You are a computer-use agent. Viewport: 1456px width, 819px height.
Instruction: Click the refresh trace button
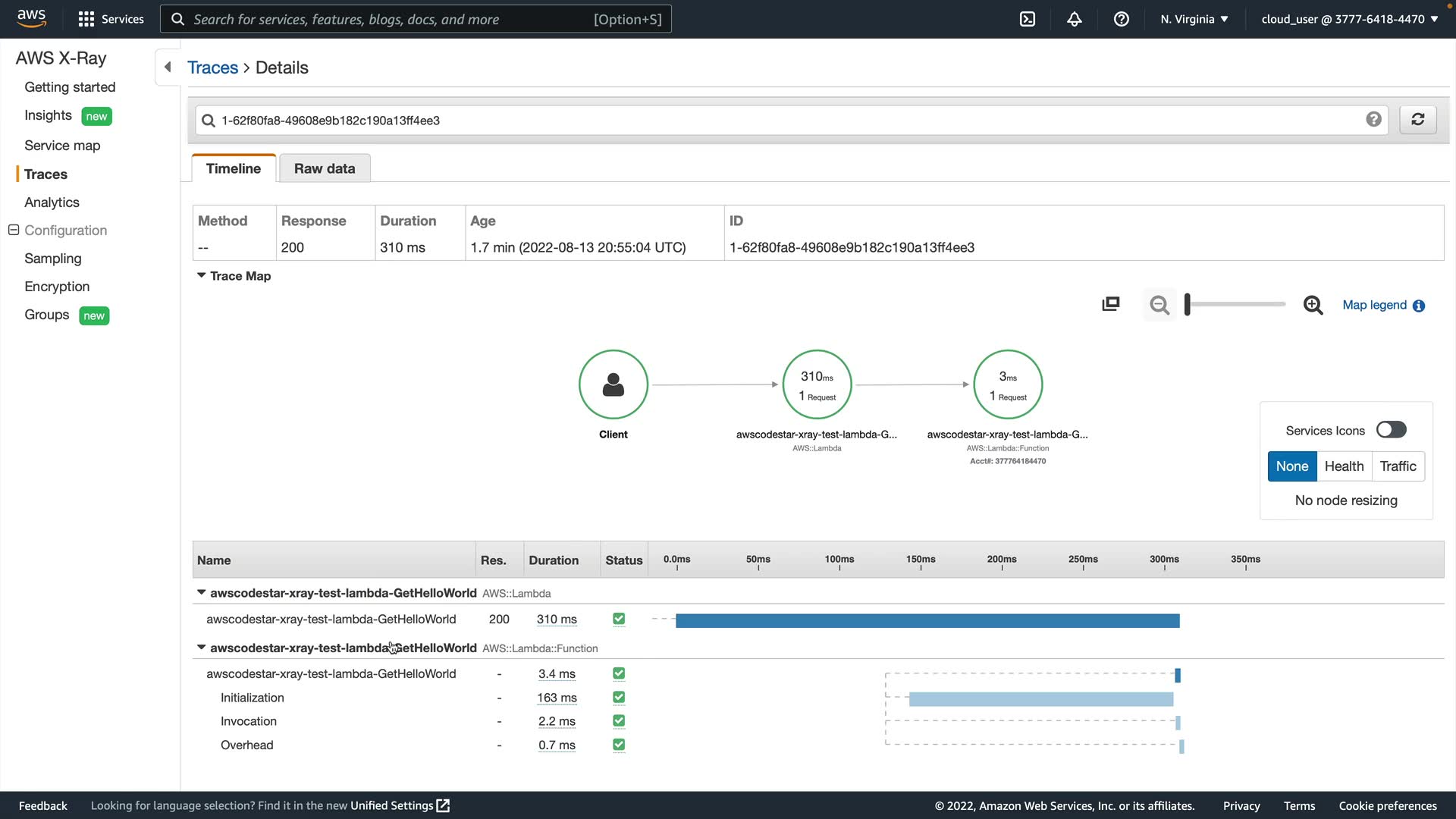[1417, 120]
